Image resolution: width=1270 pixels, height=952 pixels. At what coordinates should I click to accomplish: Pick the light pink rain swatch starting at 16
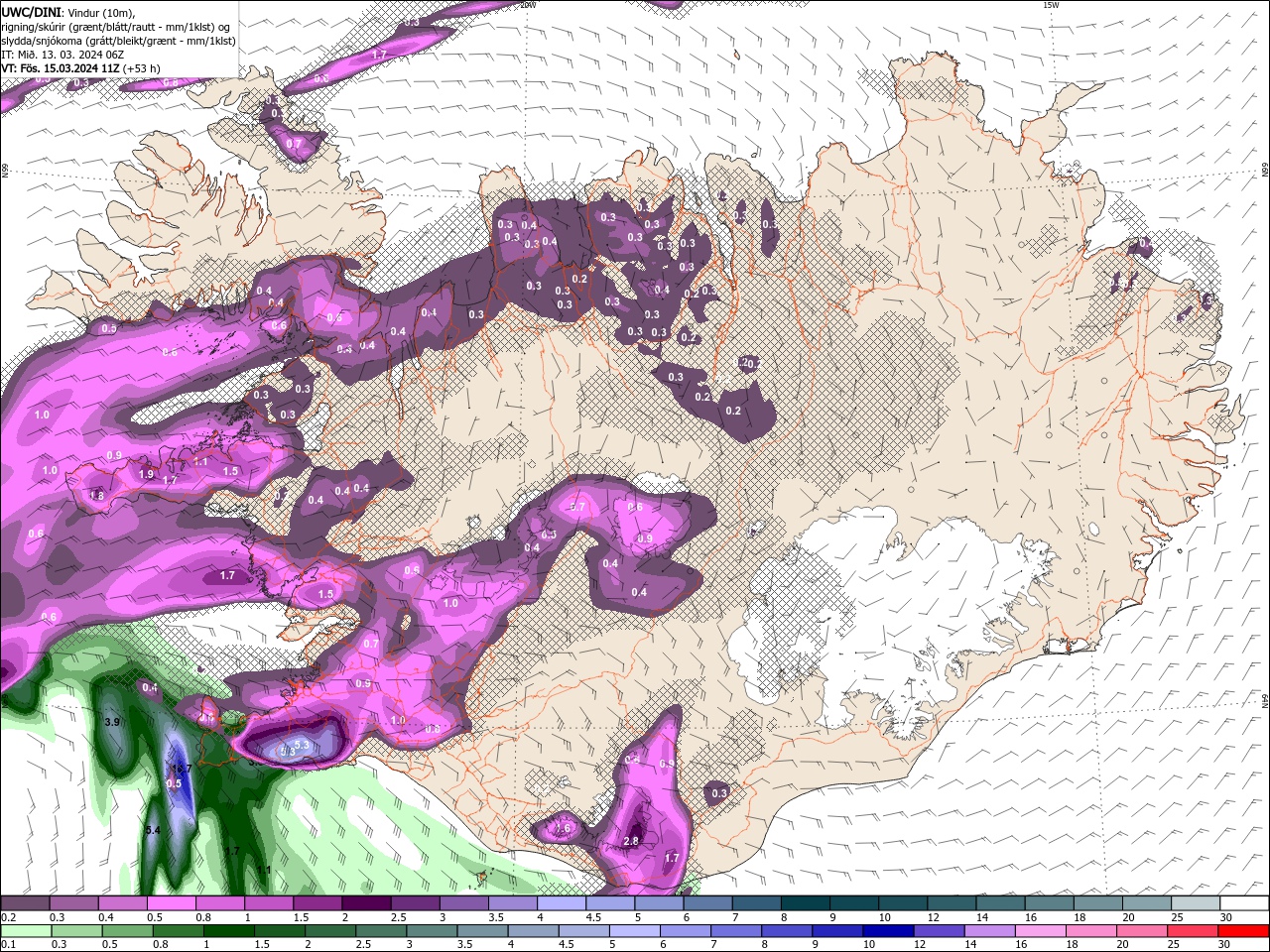pos(1040,931)
